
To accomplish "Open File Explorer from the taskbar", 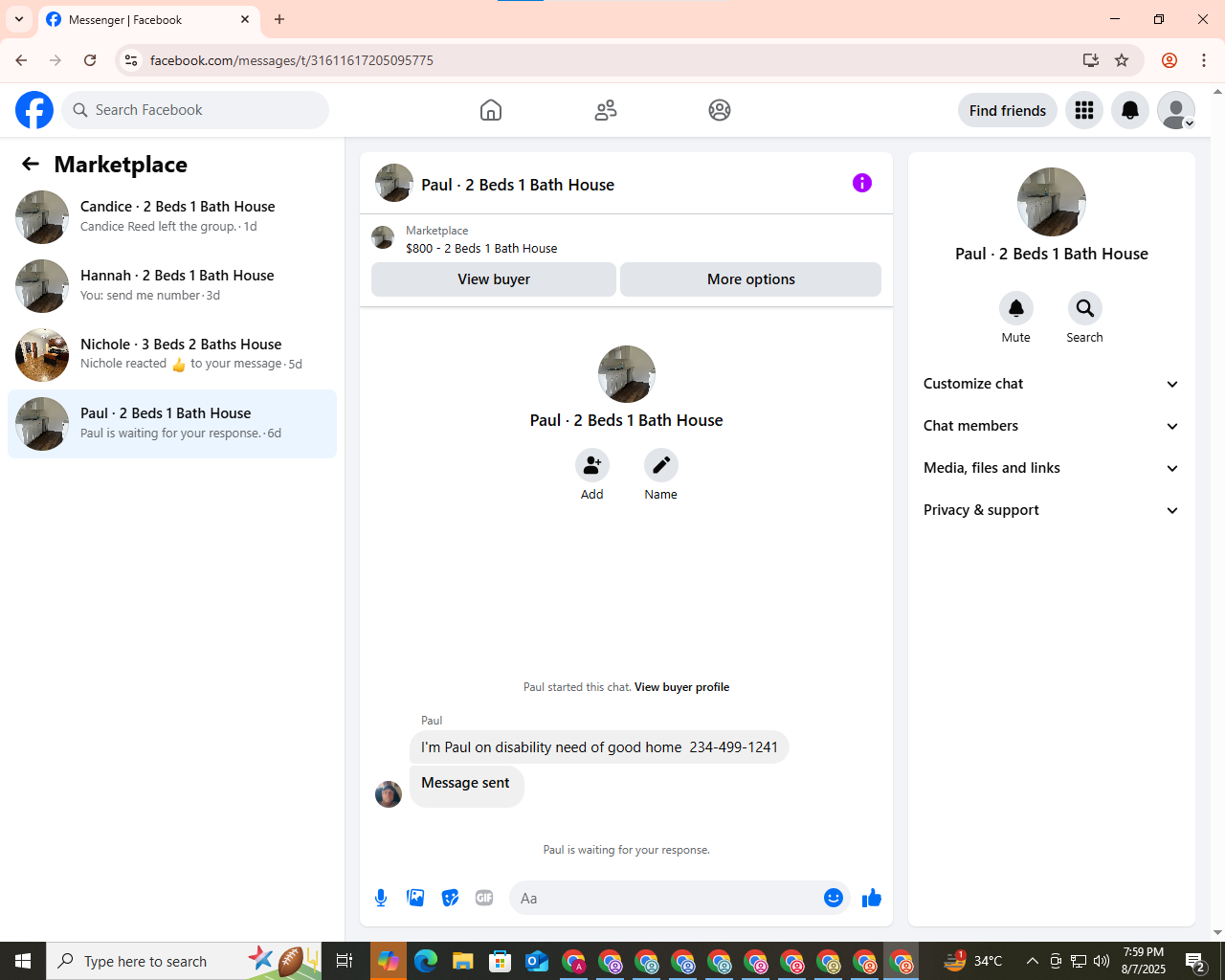I will coord(463,961).
